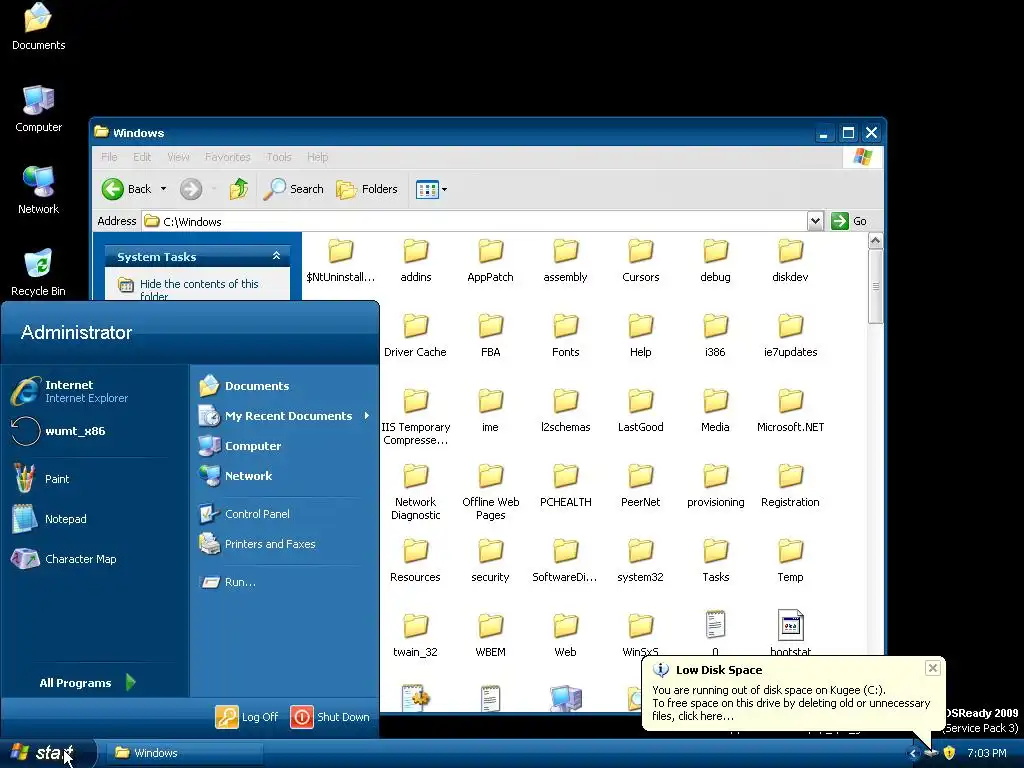
Task: Click the C:\Windows address field
Action: (475, 221)
